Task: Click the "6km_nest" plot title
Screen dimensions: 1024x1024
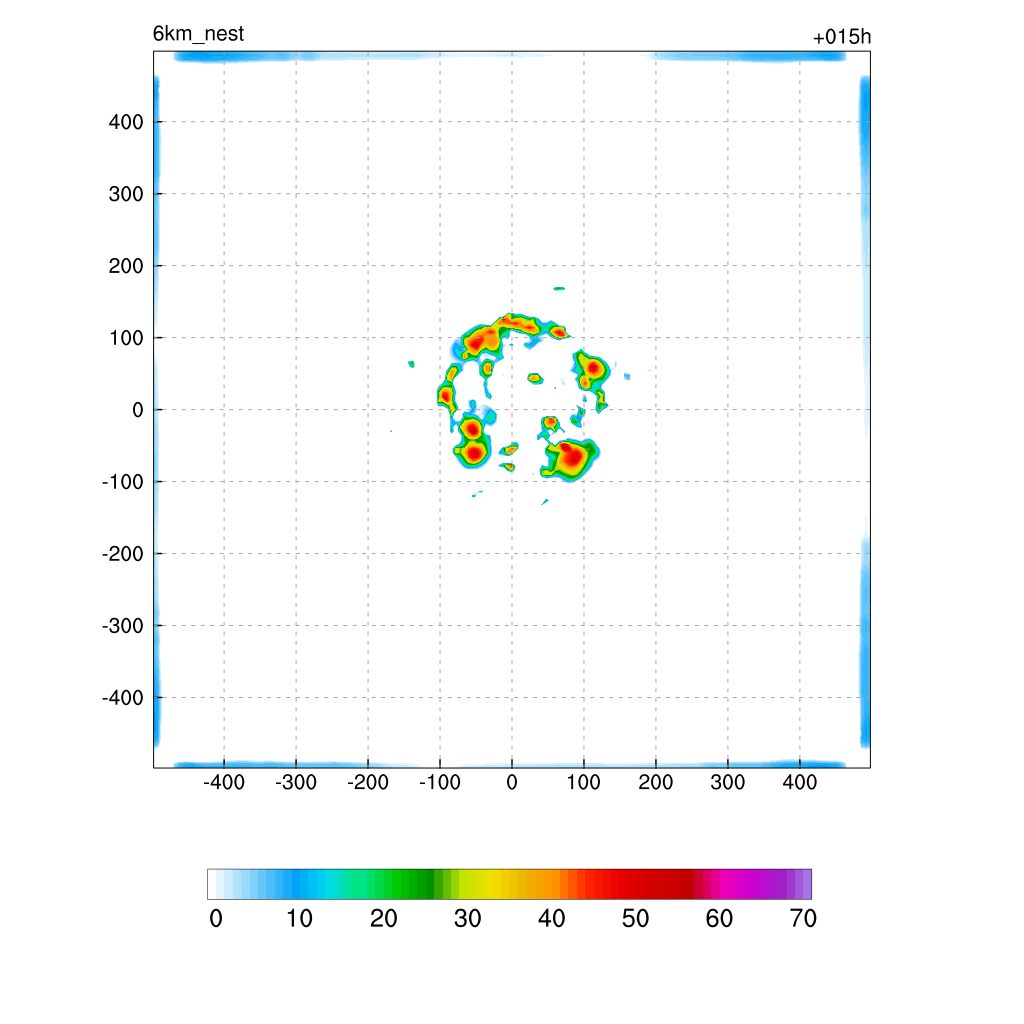Action: 198,34
